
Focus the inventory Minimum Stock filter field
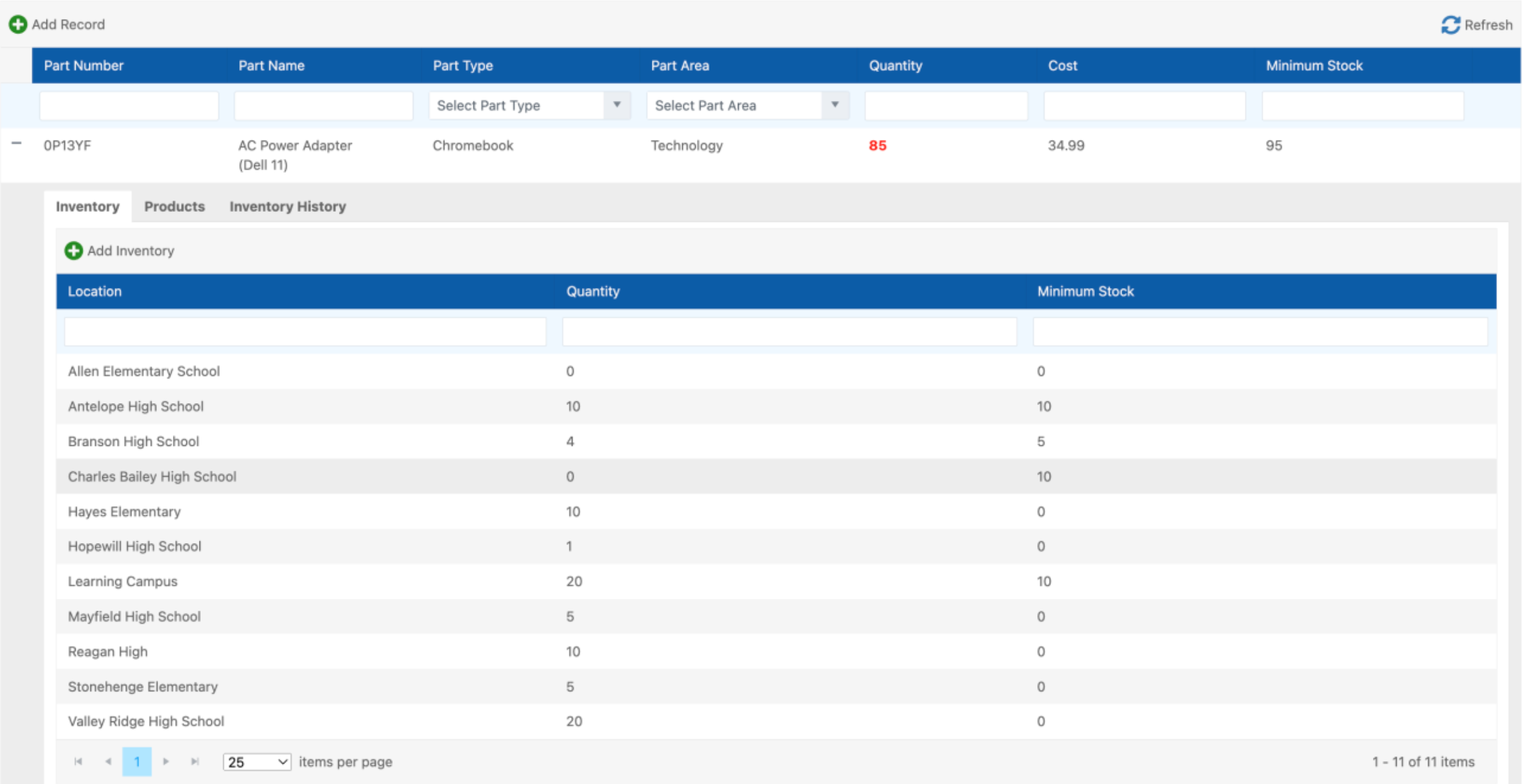click(1260, 331)
